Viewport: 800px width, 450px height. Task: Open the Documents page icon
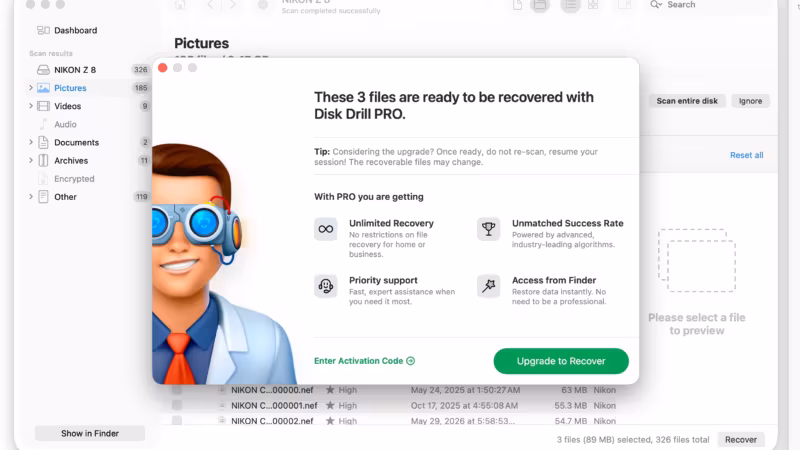[x=43, y=142]
